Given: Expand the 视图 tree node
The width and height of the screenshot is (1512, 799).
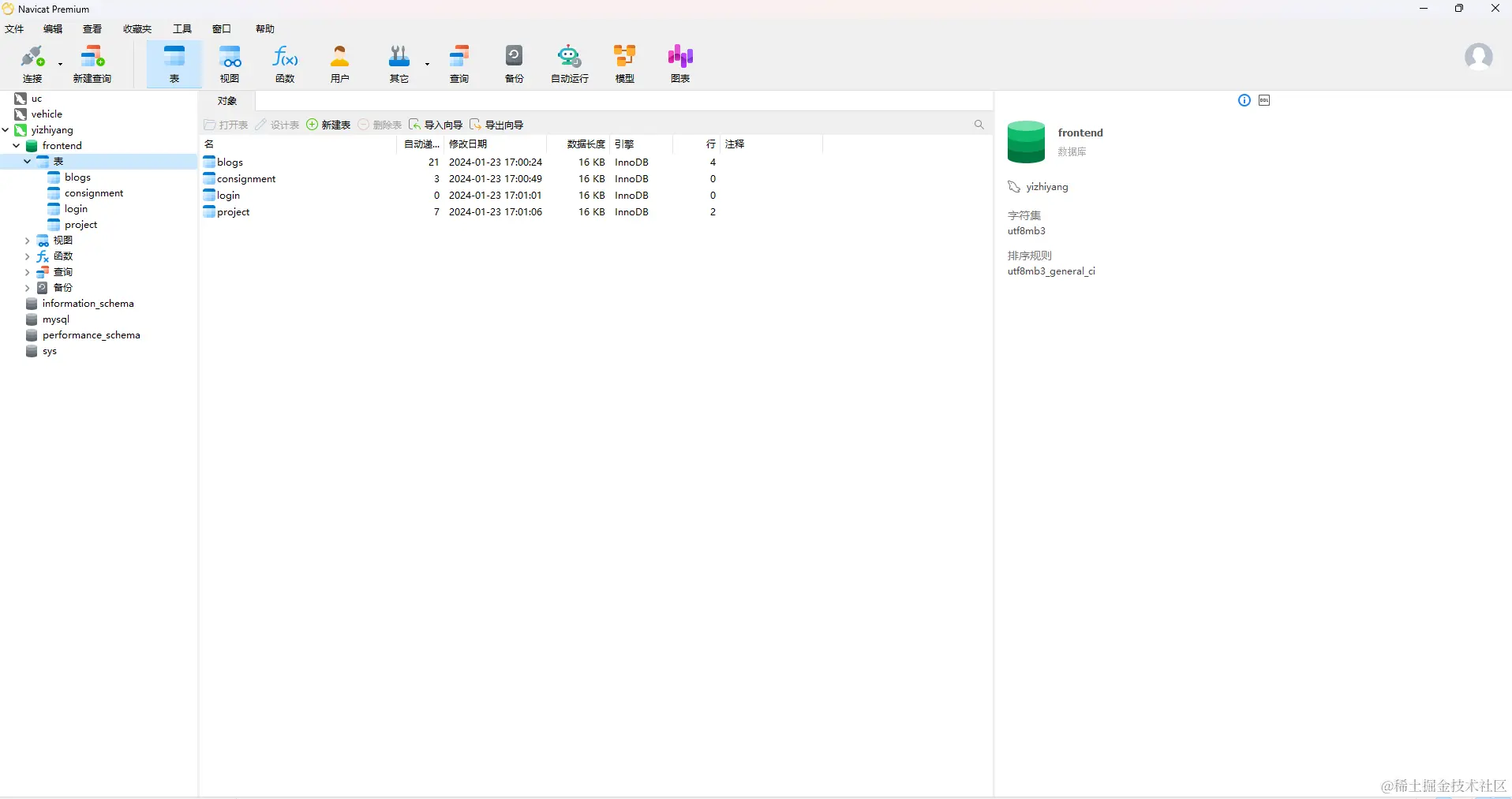Looking at the screenshot, I should click(x=28, y=241).
